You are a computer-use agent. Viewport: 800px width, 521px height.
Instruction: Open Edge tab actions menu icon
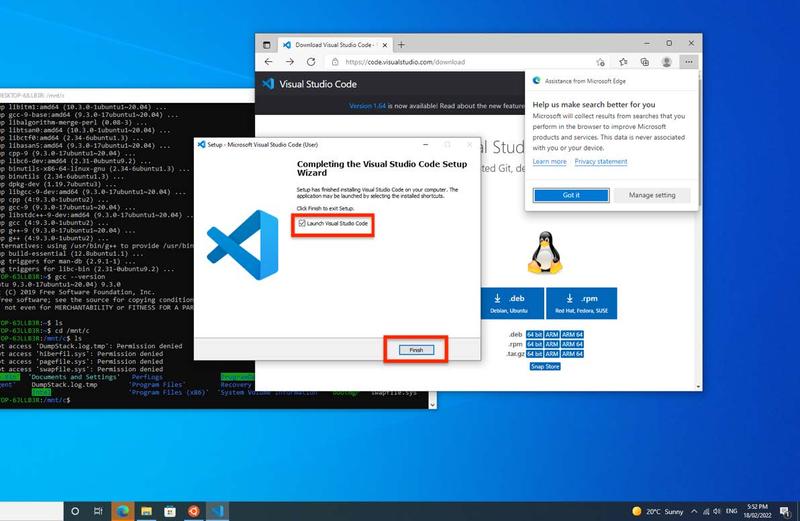[x=266, y=45]
